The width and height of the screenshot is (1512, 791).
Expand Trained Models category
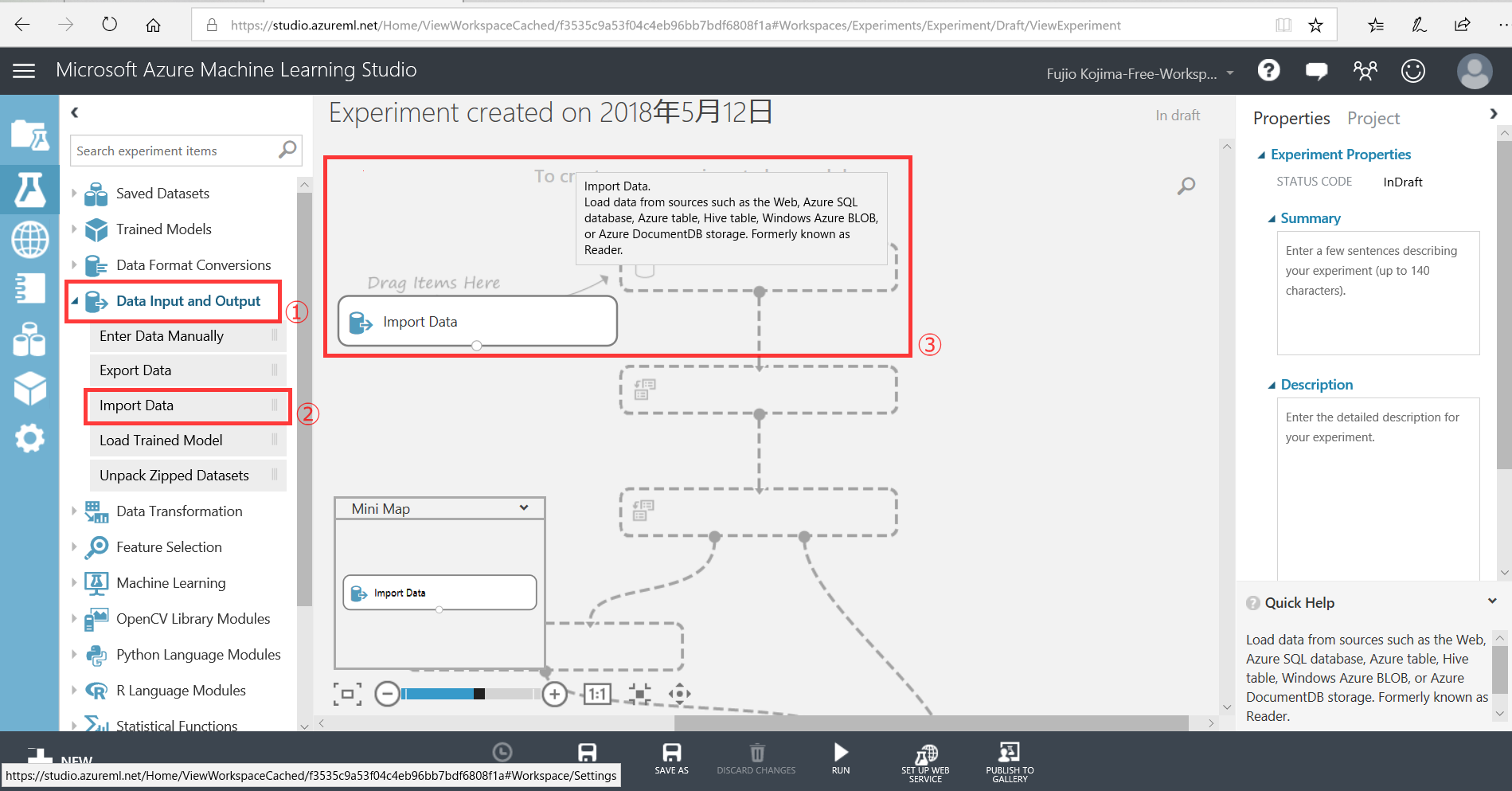click(x=74, y=229)
